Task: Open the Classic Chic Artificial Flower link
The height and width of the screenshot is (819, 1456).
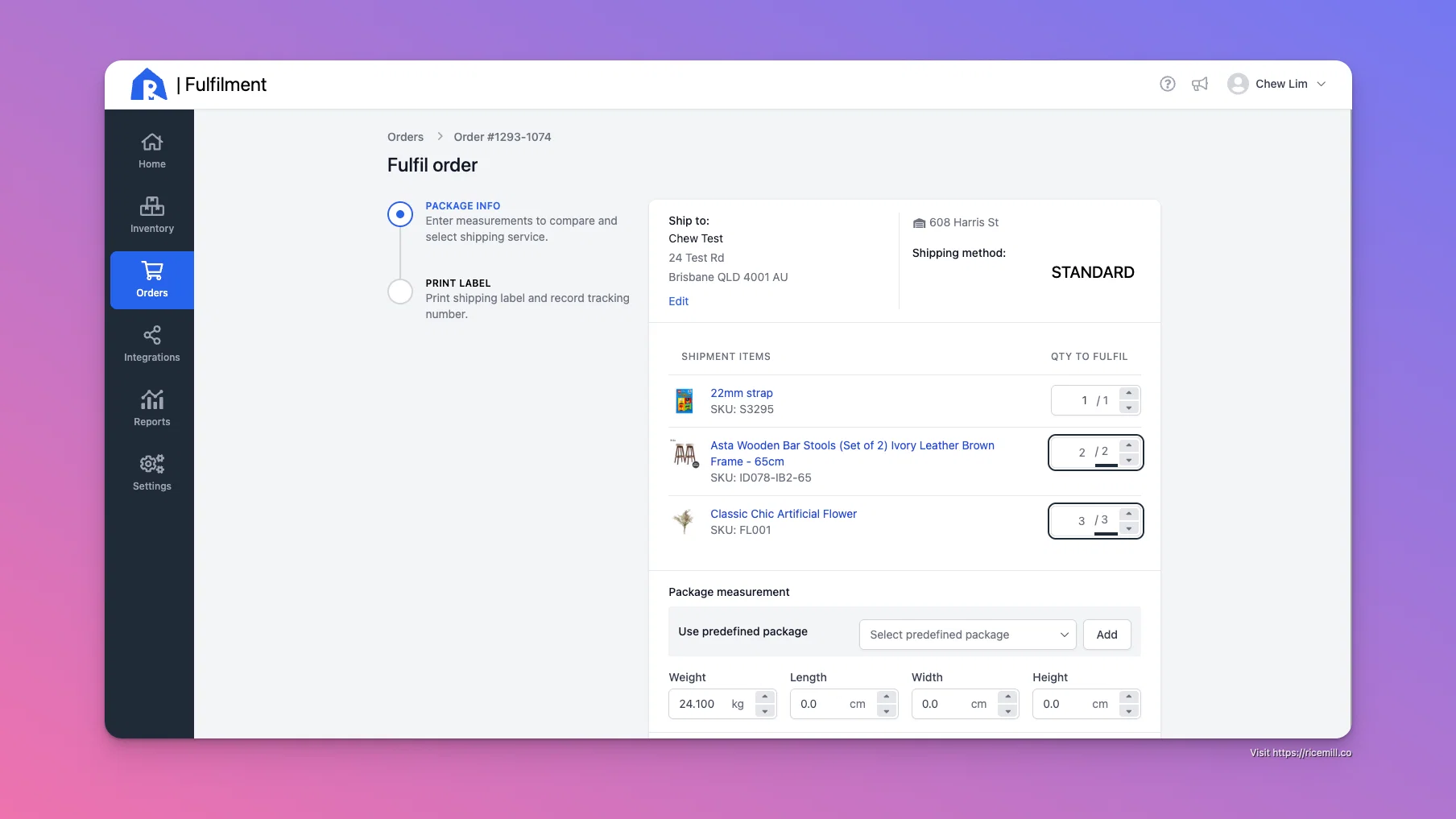Action: 783,514
